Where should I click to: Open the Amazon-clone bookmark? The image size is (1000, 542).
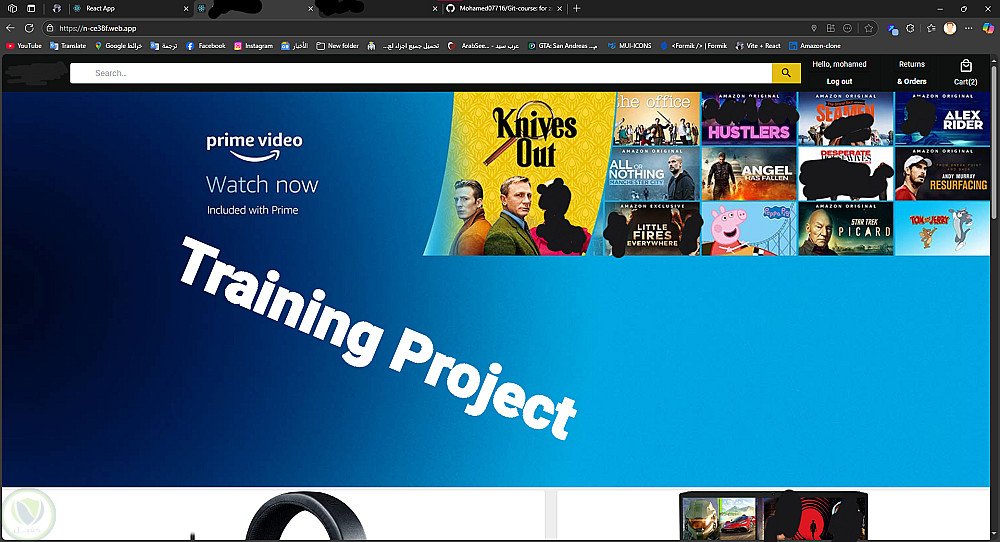814,46
